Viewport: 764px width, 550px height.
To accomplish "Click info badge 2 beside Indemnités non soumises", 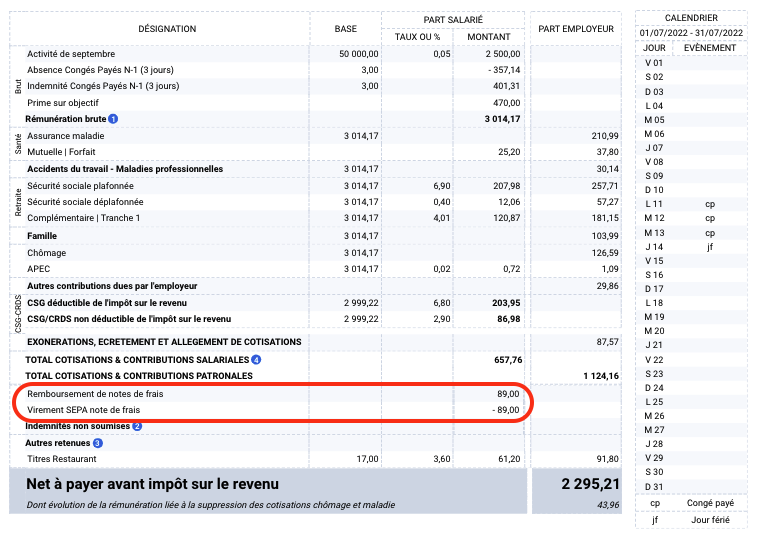I will (138, 426).
